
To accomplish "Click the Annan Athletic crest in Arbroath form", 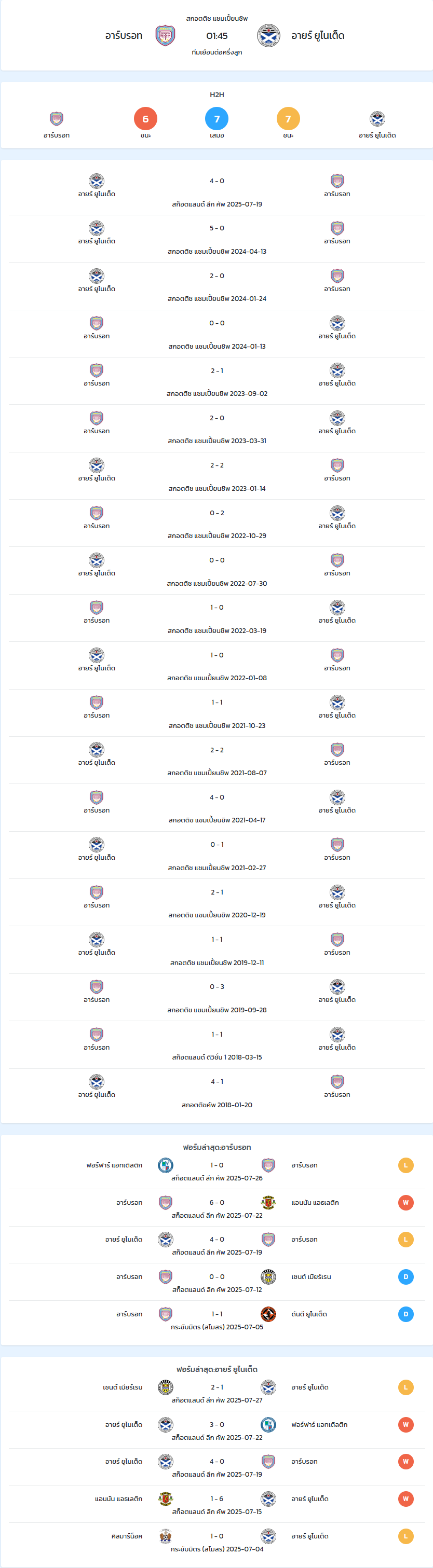I will [268, 1202].
